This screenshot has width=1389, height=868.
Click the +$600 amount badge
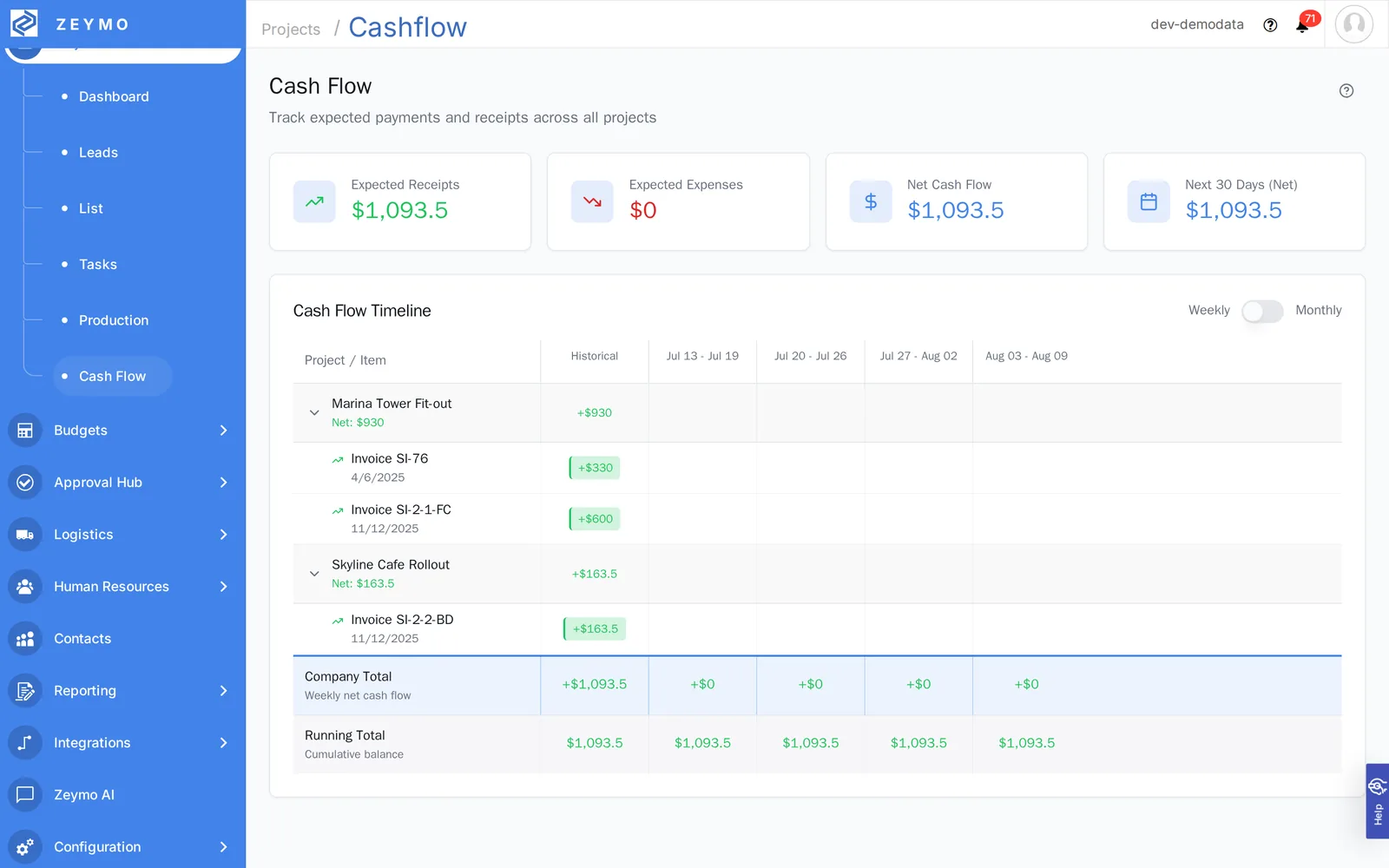pyautogui.click(x=595, y=519)
